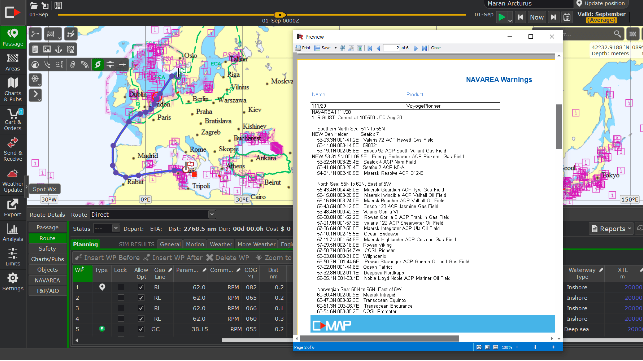Click the Print icon in Preview window
Viewport: 643px width, 361px height.
pos(303,48)
